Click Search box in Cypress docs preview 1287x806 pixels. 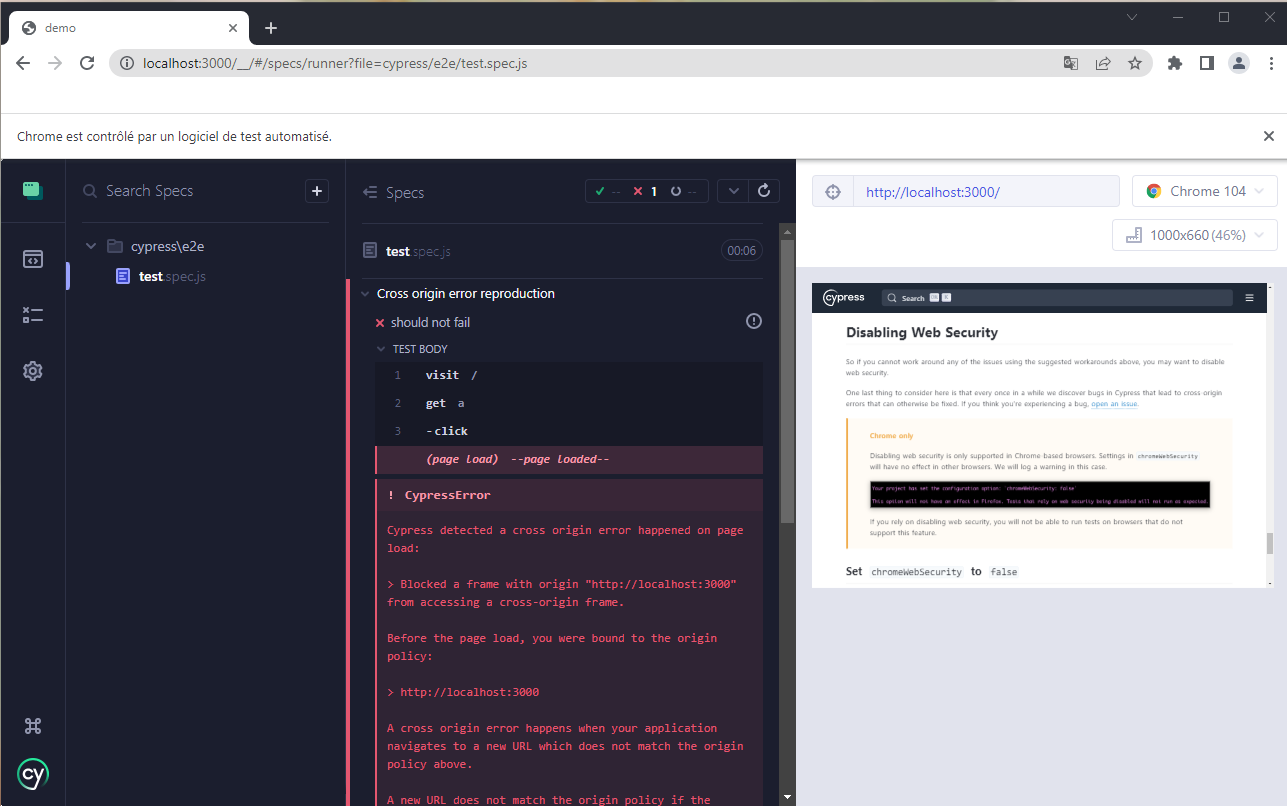(1057, 297)
